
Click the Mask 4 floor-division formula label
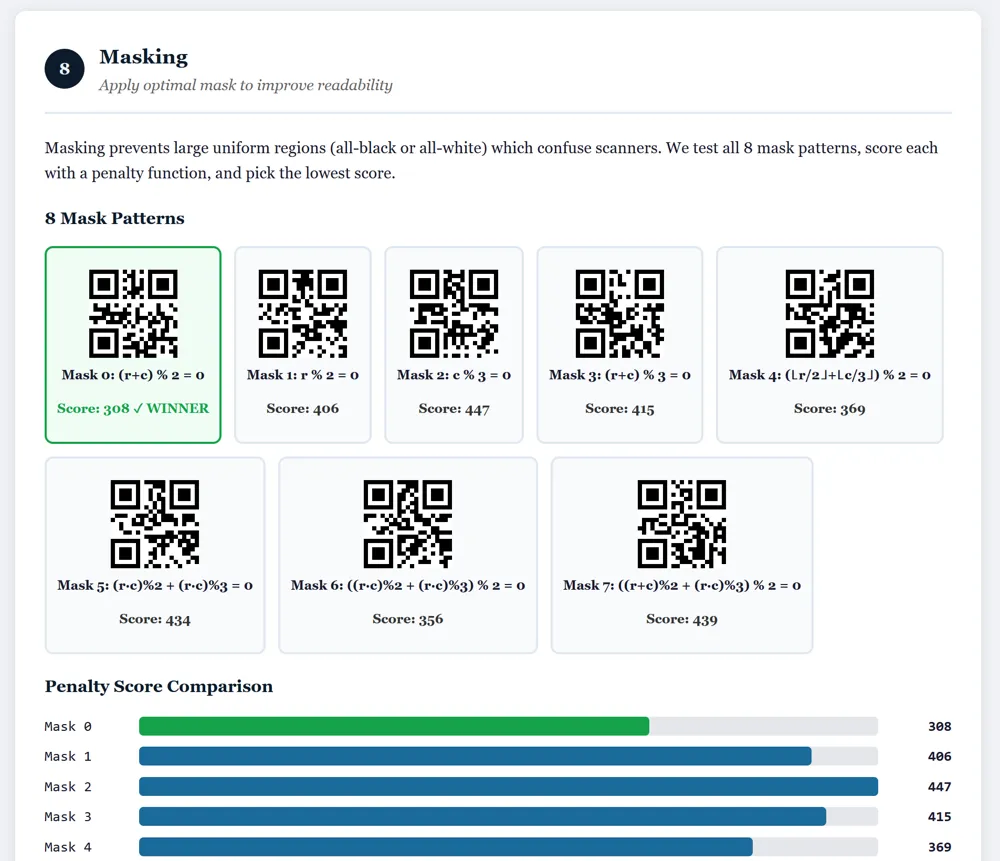(x=830, y=375)
